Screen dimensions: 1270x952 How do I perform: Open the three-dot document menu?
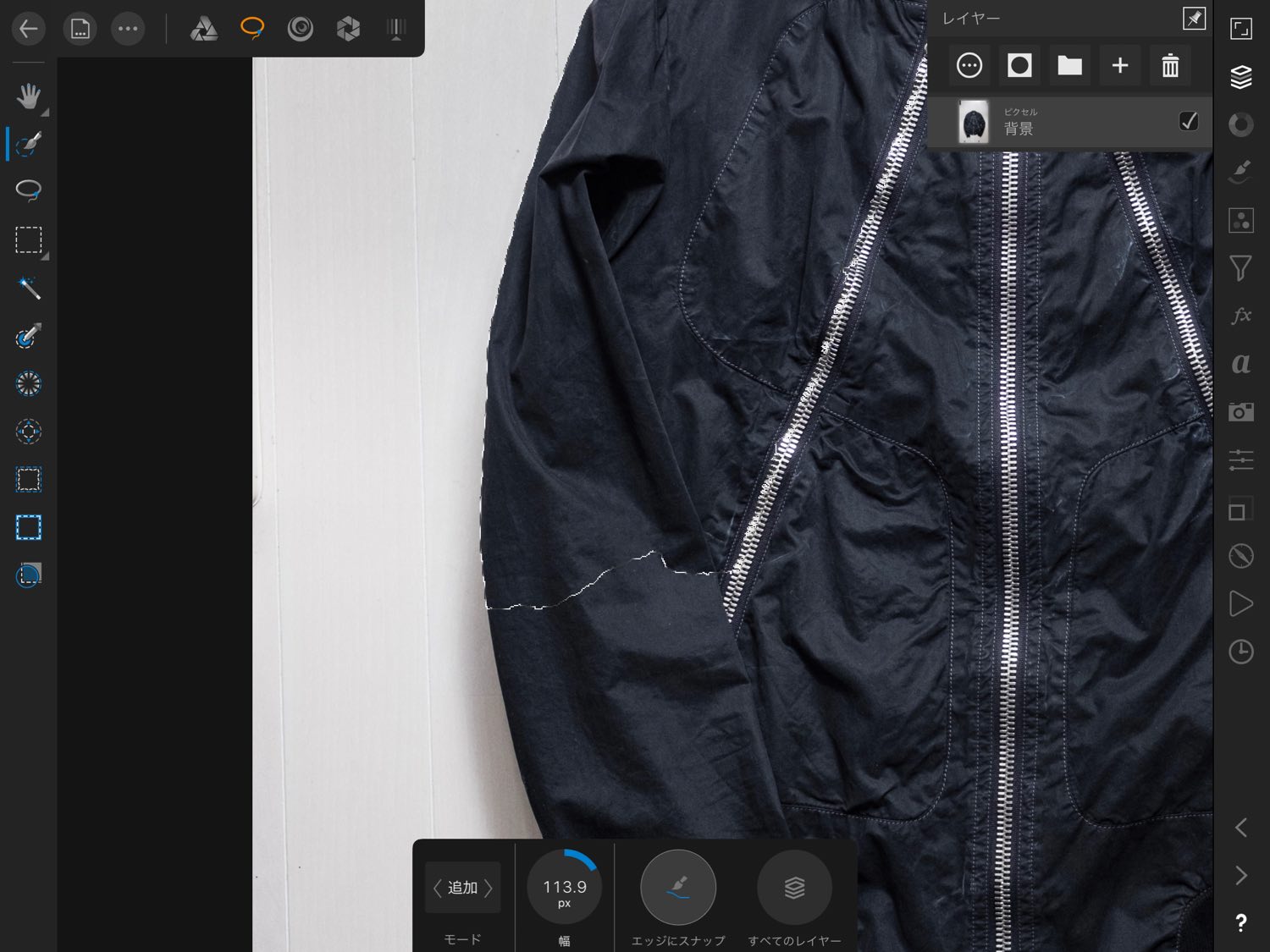click(x=128, y=30)
